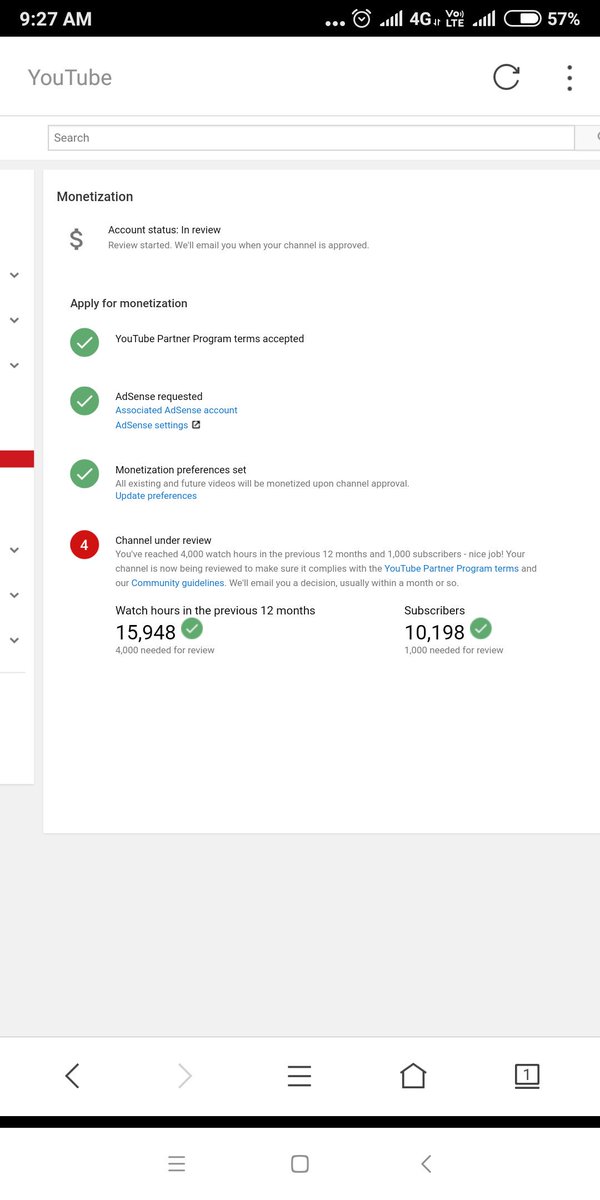Image resolution: width=600 pixels, height=1200 pixels.
Task: Open browser hamburger menu in bottom bar
Action: tap(299, 1075)
